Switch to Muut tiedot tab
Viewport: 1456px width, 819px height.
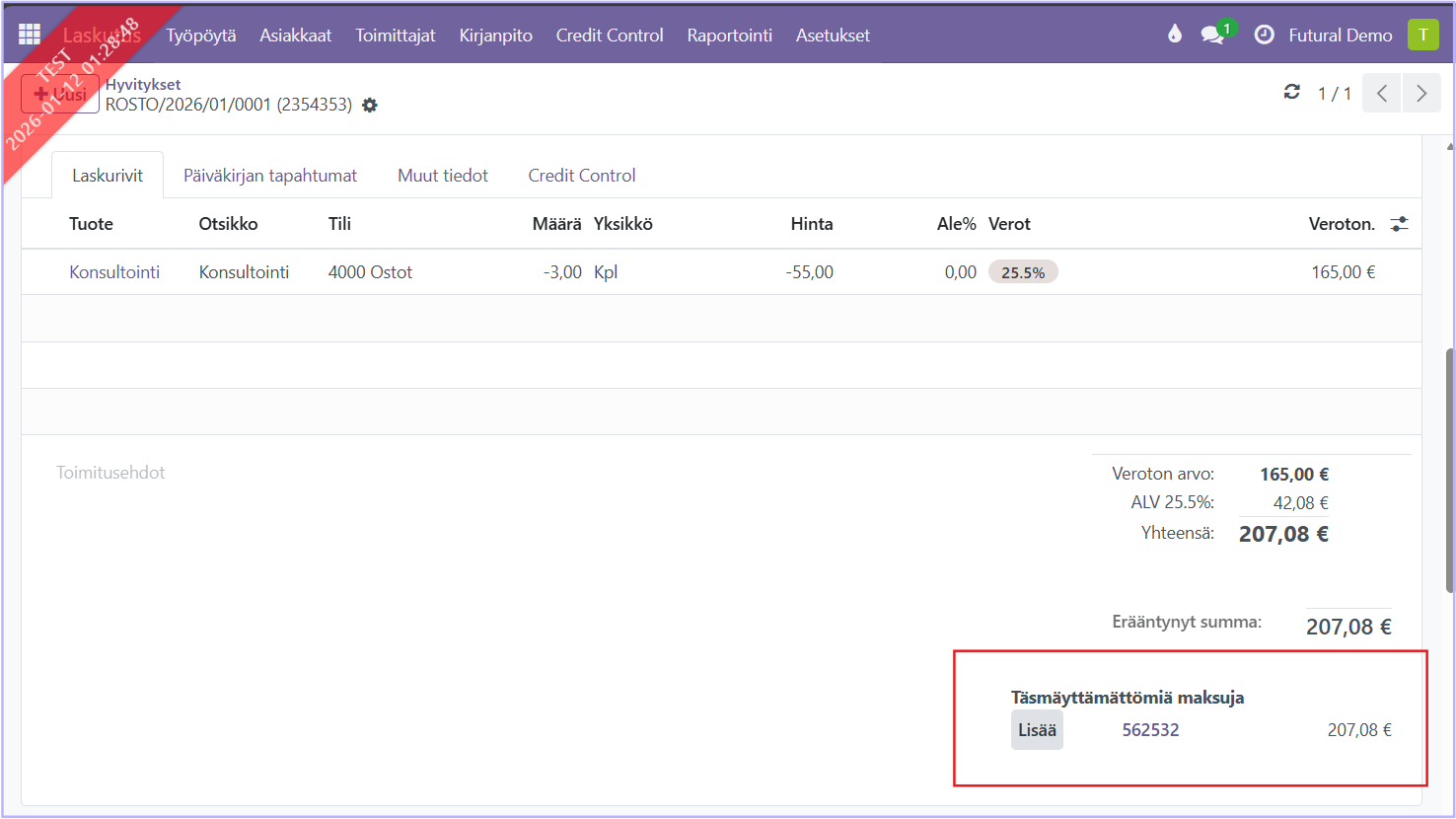[443, 176]
